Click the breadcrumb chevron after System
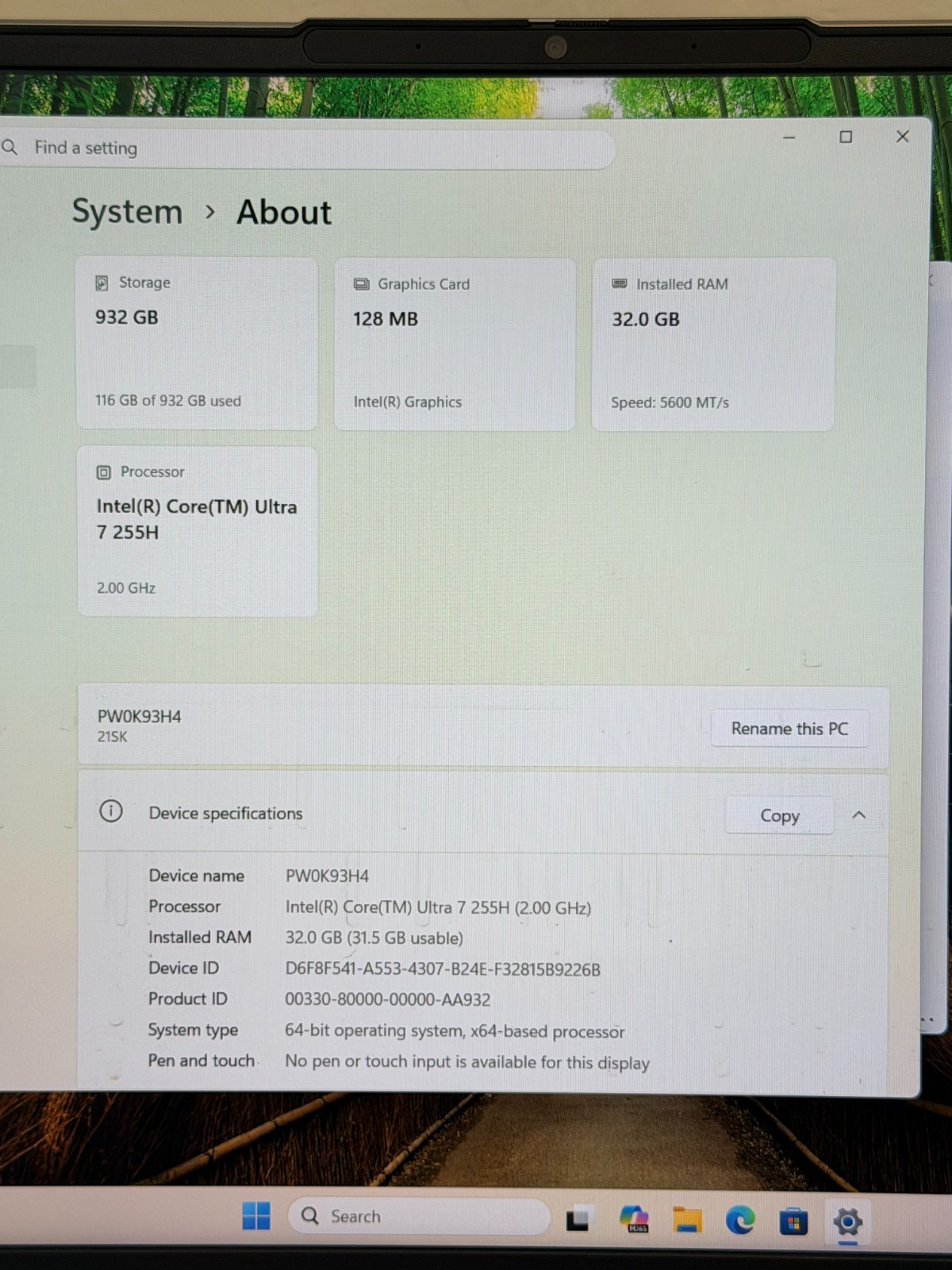The height and width of the screenshot is (1270, 952). pos(210,213)
